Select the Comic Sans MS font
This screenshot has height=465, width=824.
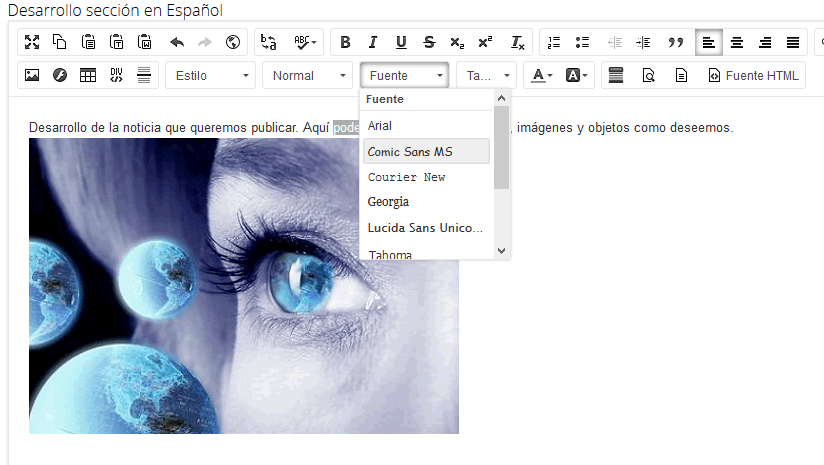coord(426,151)
